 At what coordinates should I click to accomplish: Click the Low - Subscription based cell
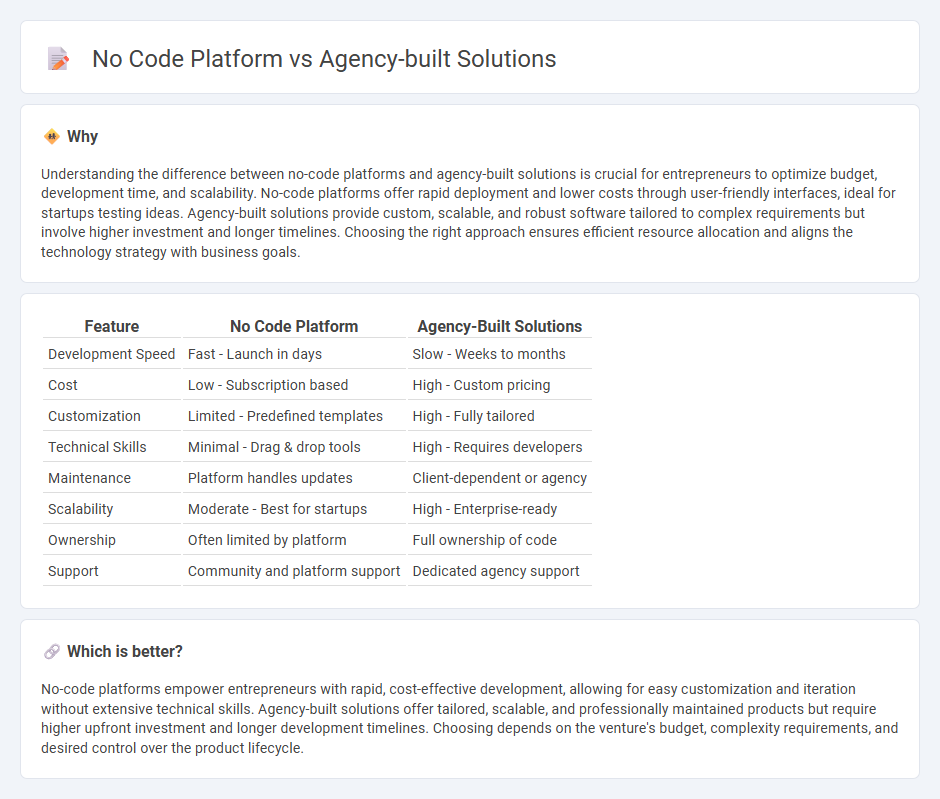tap(294, 385)
